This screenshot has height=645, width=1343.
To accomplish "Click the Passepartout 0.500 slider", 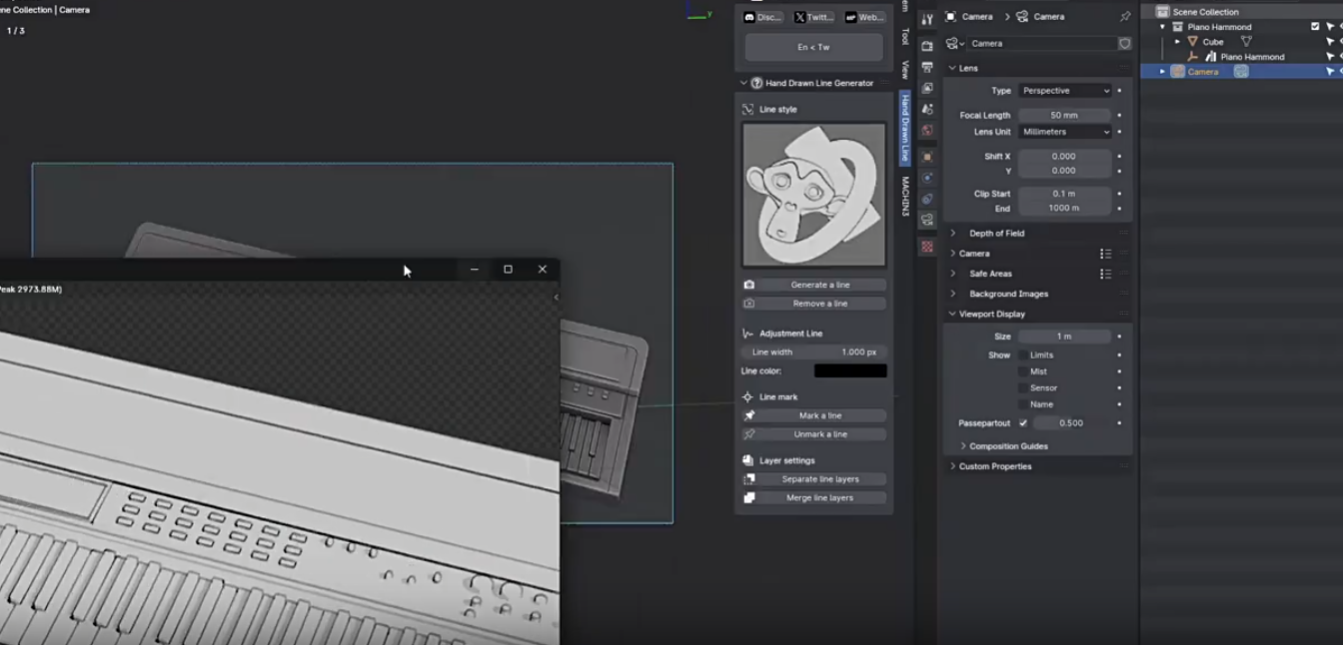I will (x=1072, y=424).
